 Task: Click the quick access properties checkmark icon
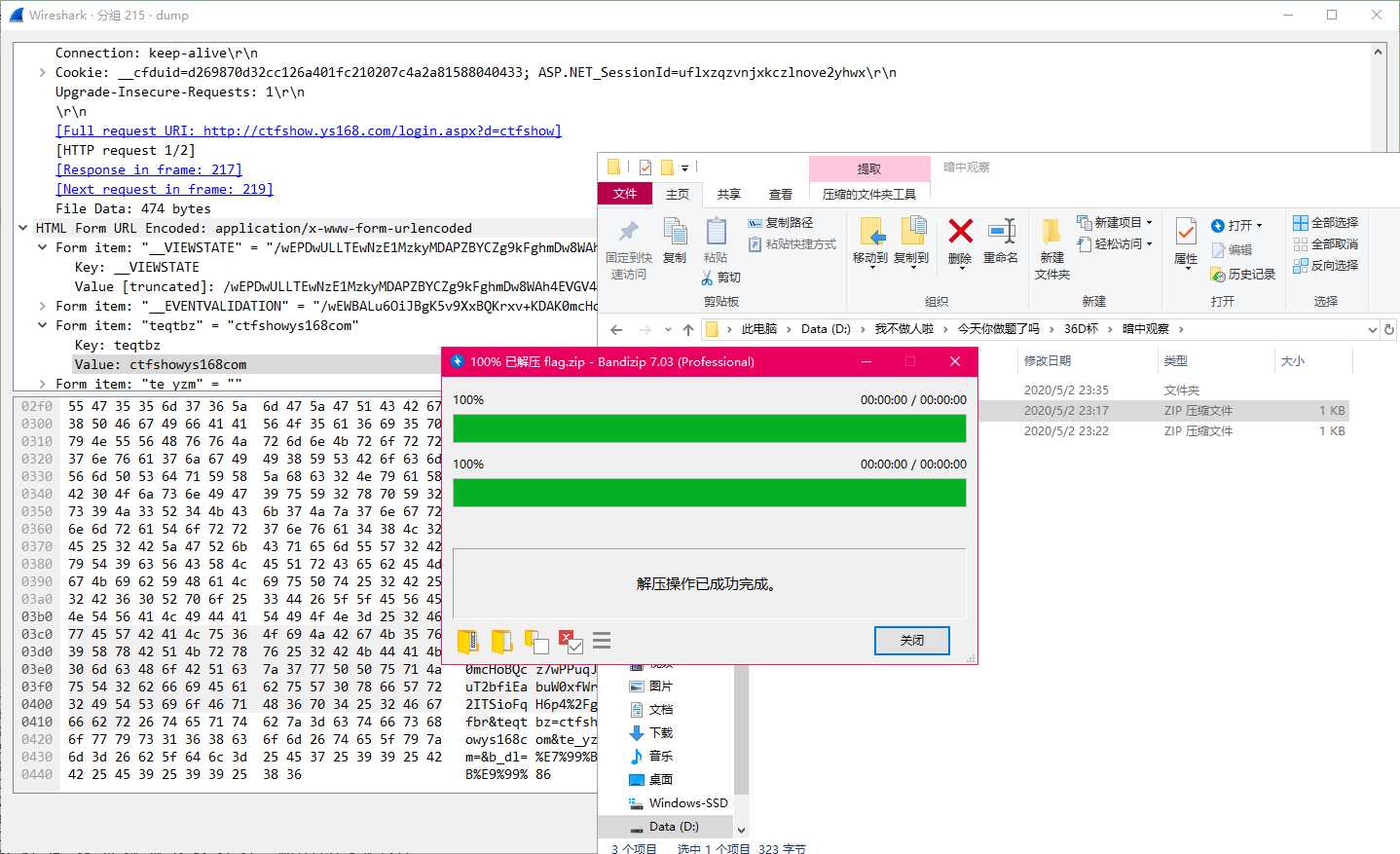point(645,167)
